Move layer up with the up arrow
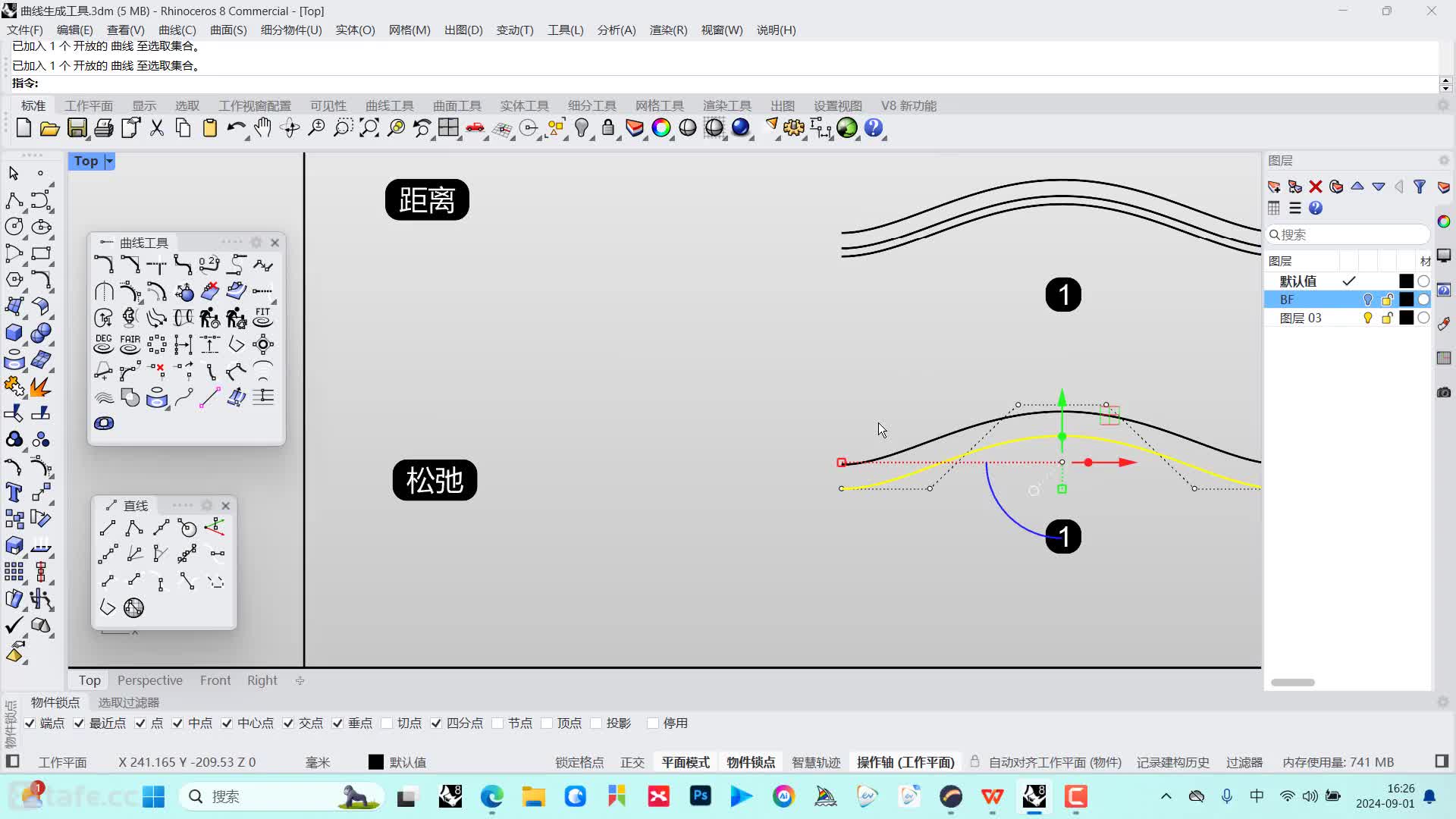This screenshot has height=819, width=1456. point(1357,187)
